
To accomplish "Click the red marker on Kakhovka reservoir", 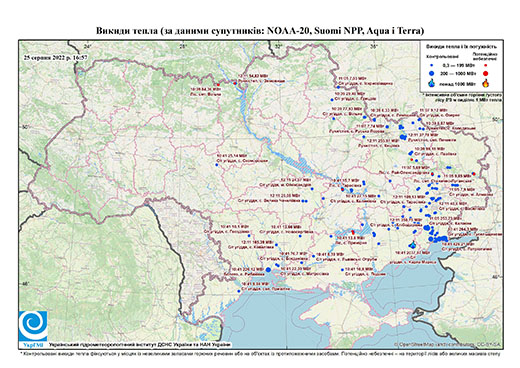I will pos(353,232).
